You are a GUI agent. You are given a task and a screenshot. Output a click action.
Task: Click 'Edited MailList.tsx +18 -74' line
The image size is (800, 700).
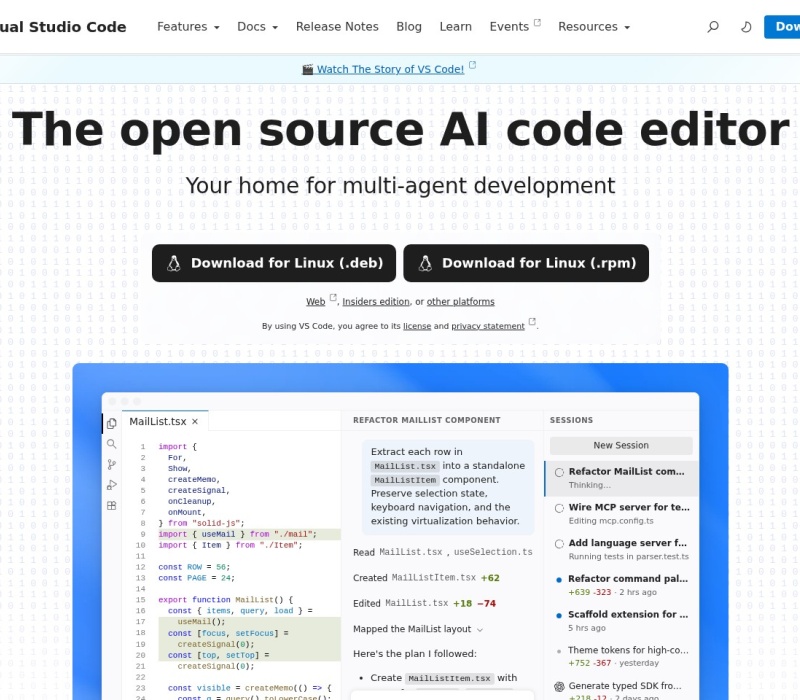(x=424, y=604)
